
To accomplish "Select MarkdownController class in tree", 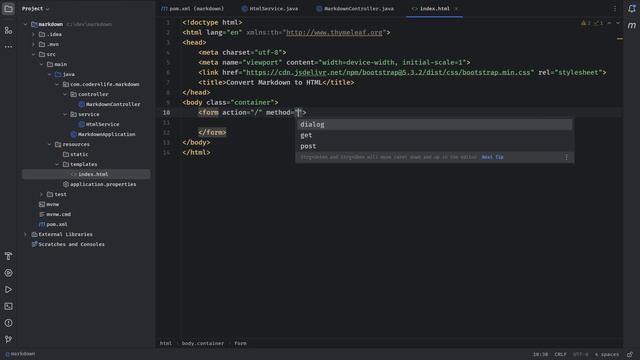I will [x=113, y=104].
